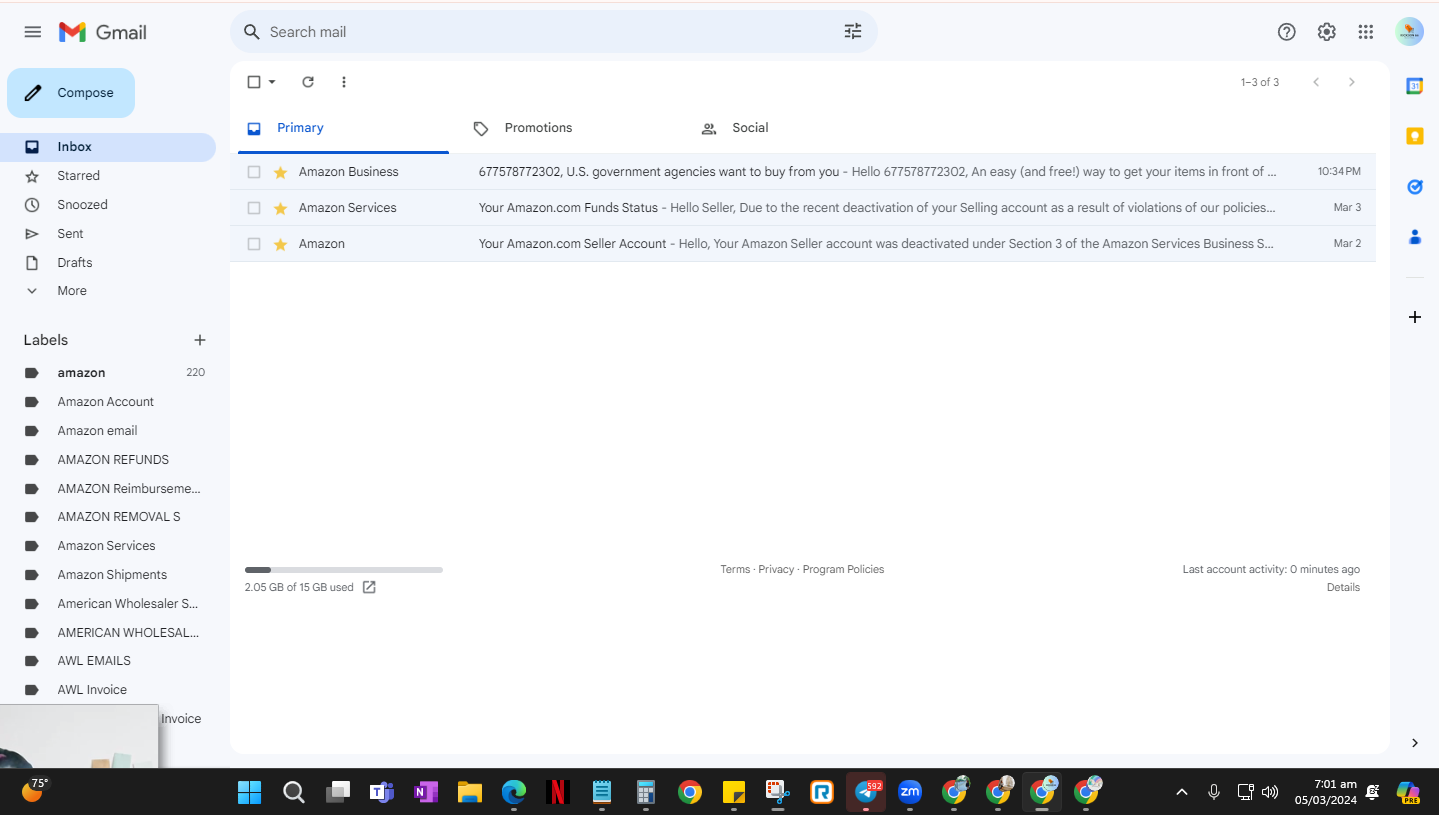Select the Funds Status email checkbox
The height and width of the screenshot is (815, 1439).
pos(254,208)
